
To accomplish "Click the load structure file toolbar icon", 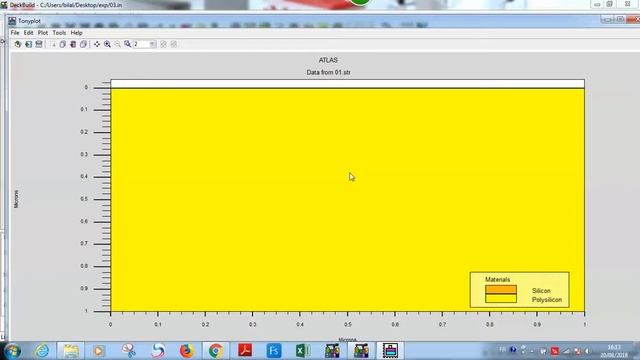I will pyautogui.click(x=18, y=44).
